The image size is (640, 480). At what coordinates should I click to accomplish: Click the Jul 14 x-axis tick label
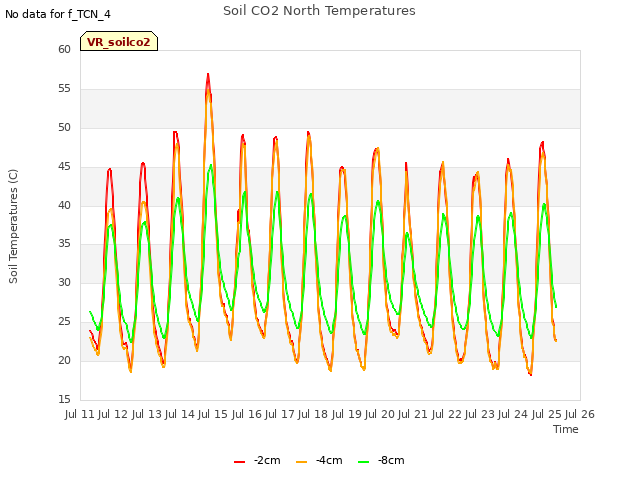180,414
